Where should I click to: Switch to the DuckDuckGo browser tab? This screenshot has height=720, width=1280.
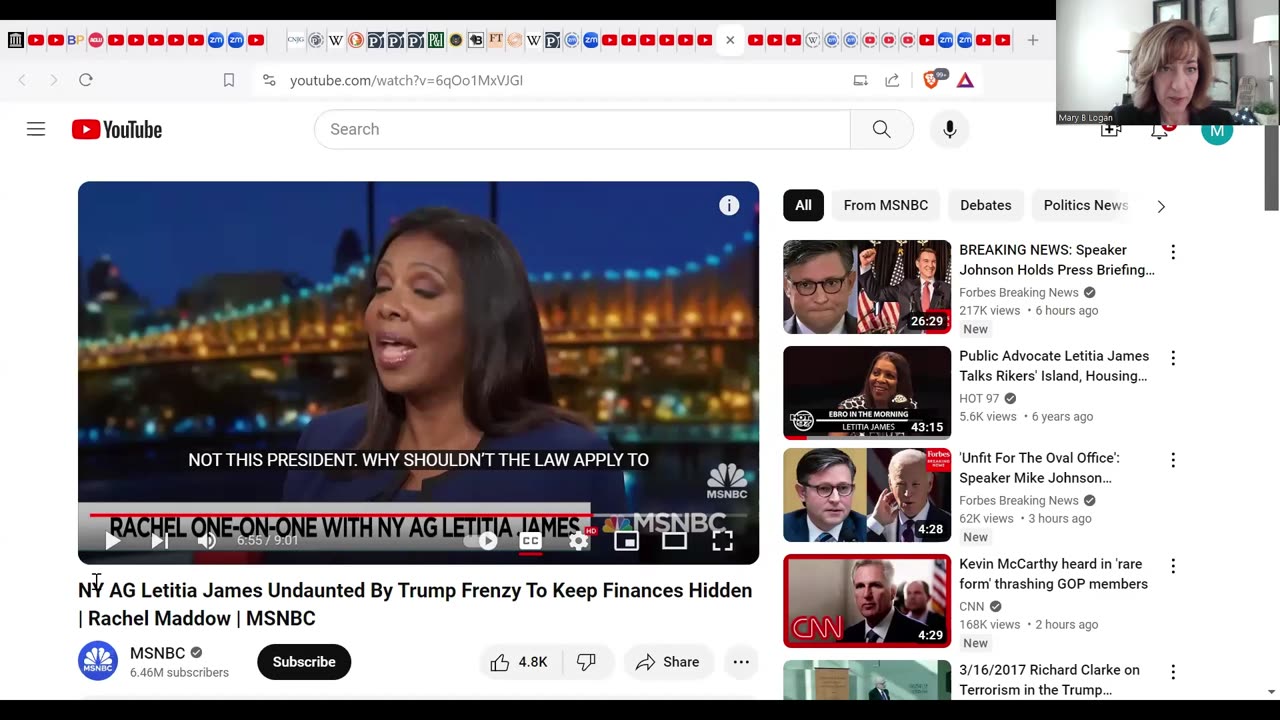(x=356, y=40)
